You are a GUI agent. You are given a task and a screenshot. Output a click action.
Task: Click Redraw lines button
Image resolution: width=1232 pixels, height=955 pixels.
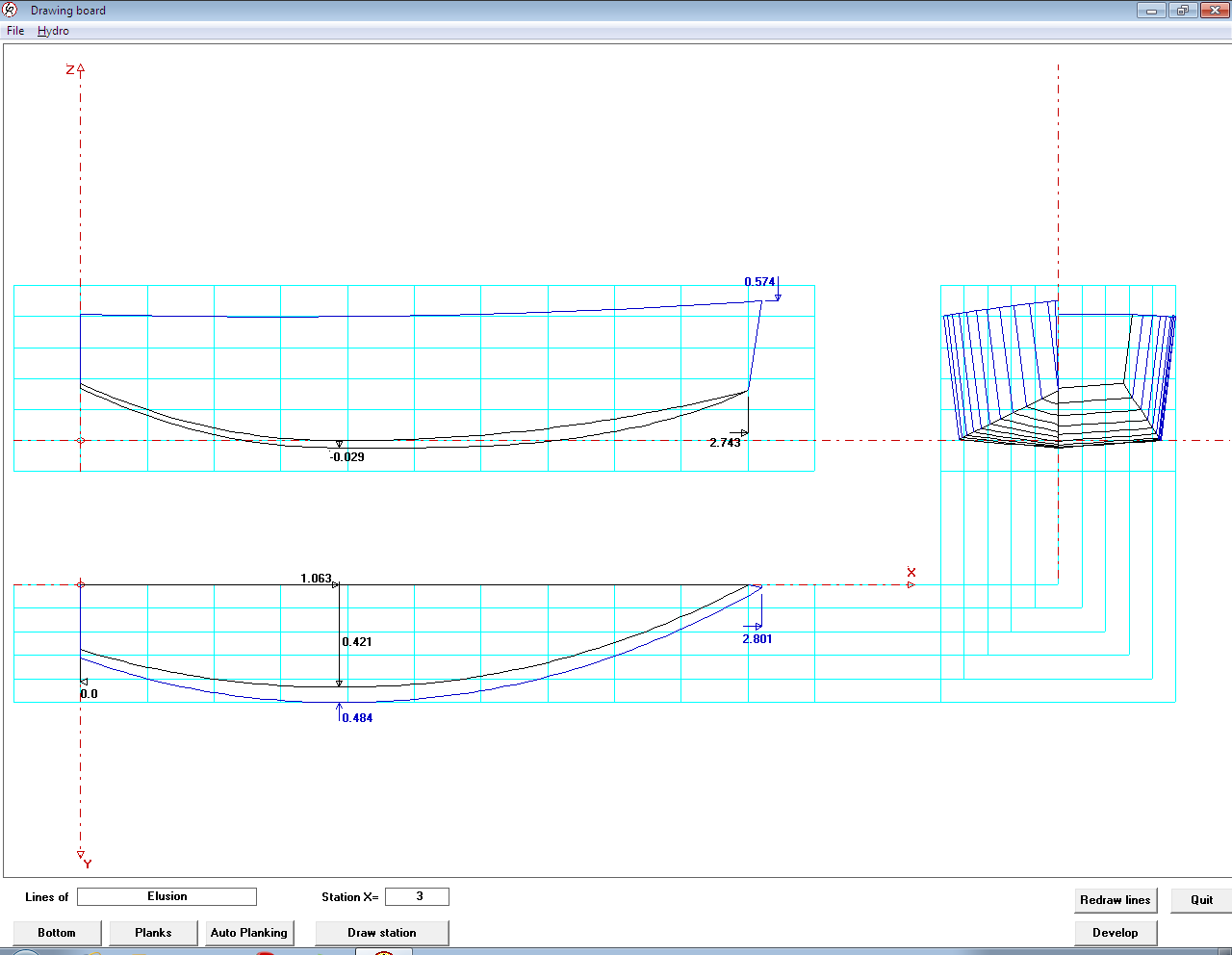point(1115,900)
